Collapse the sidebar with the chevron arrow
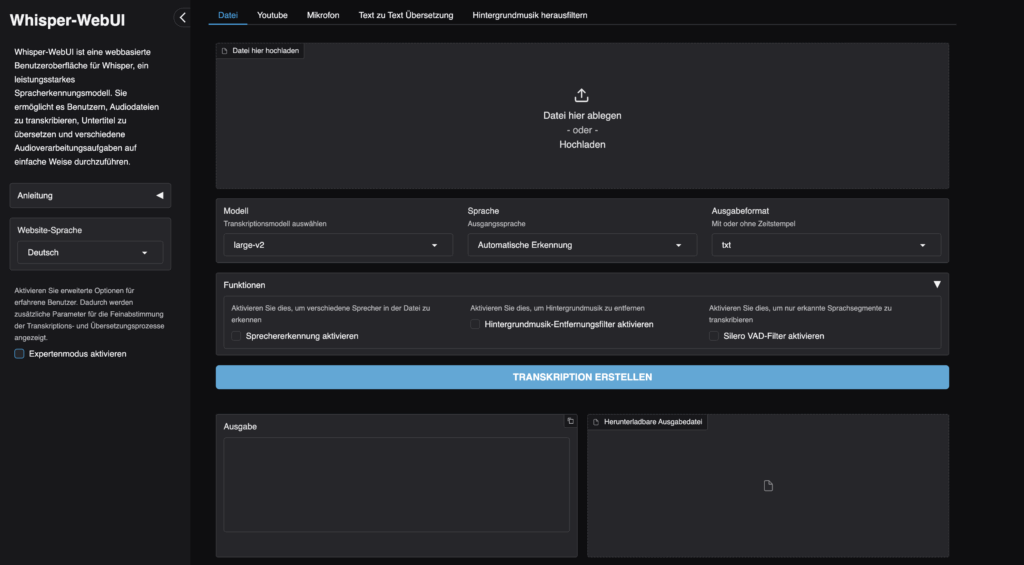Image resolution: width=1024 pixels, height=565 pixels. point(182,17)
